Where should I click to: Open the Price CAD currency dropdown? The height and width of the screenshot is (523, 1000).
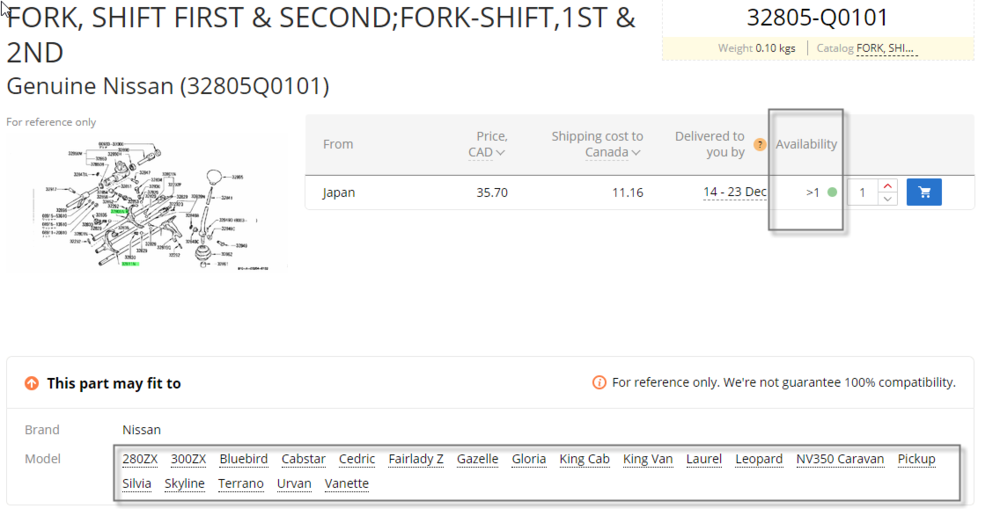coord(487,152)
